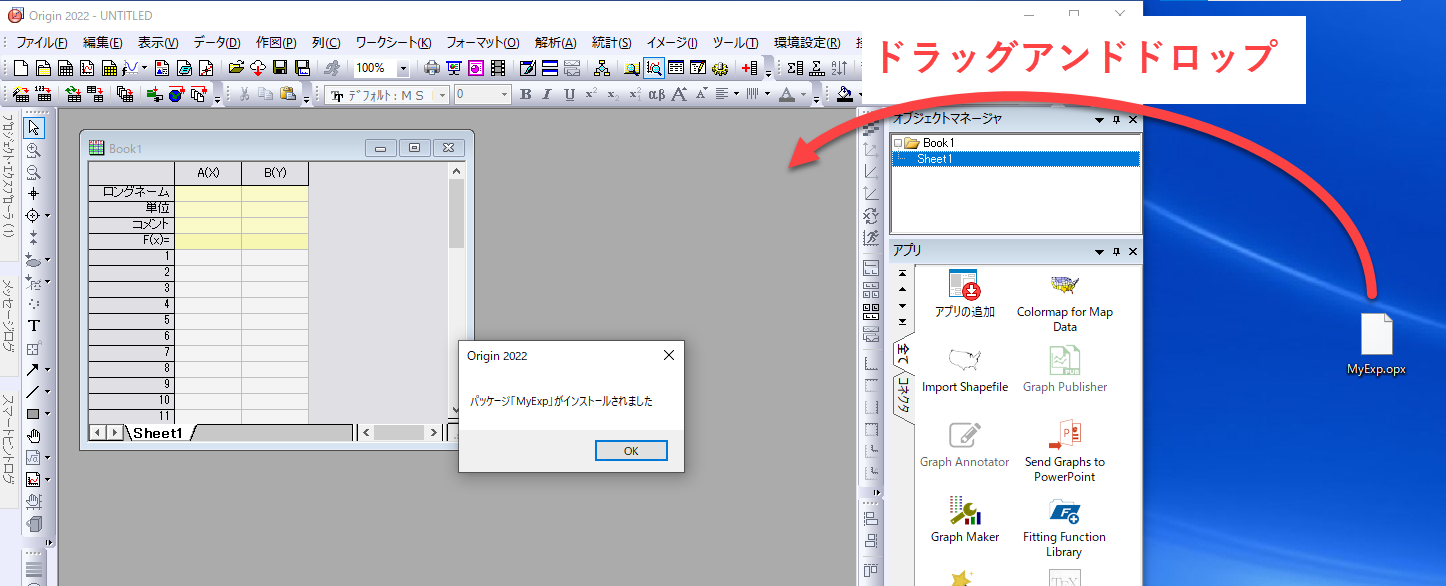Select column header A(X)
This screenshot has width=1446, height=586.
(208, 173)
